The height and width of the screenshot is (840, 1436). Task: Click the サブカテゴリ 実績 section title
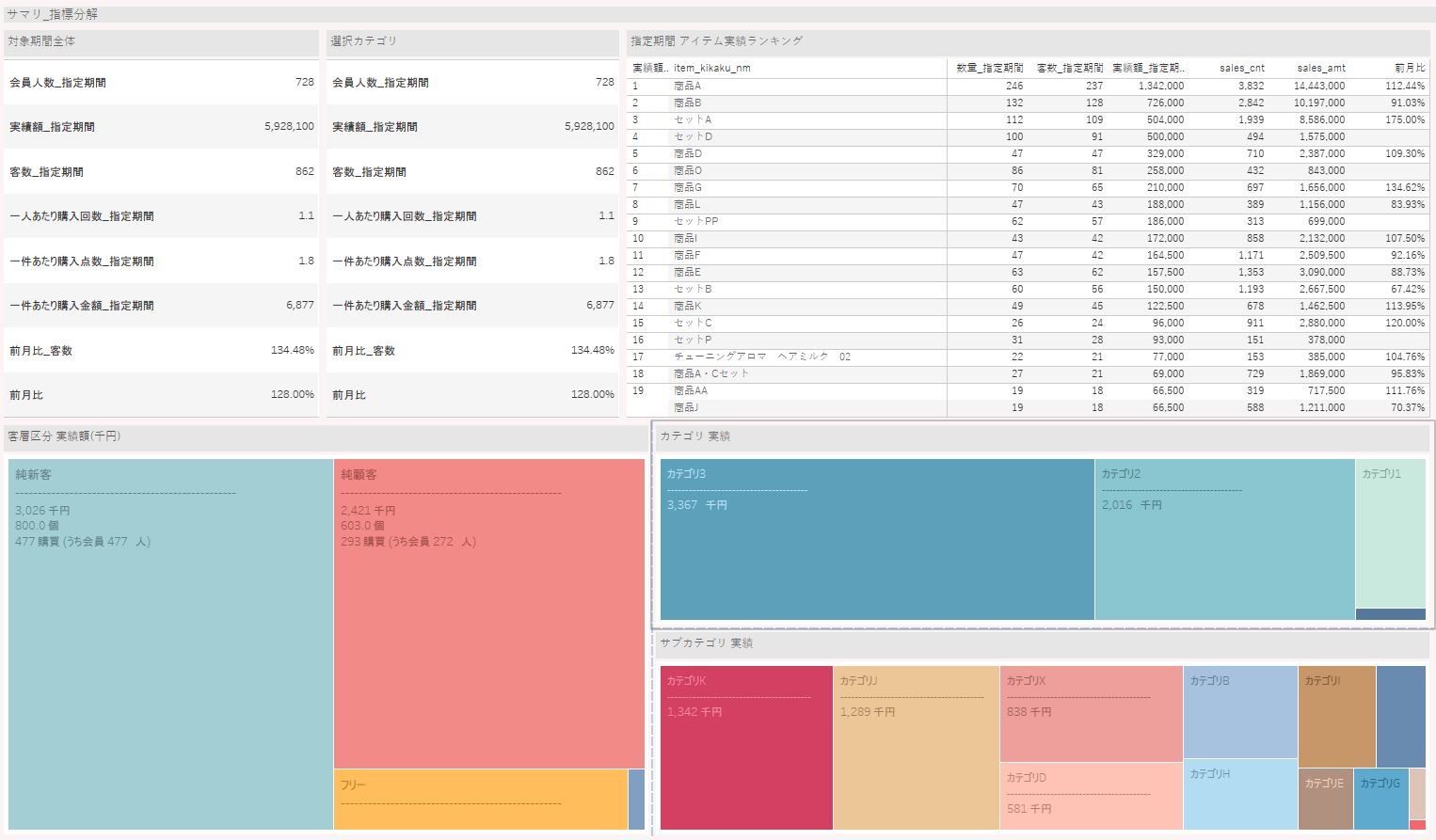707,642
